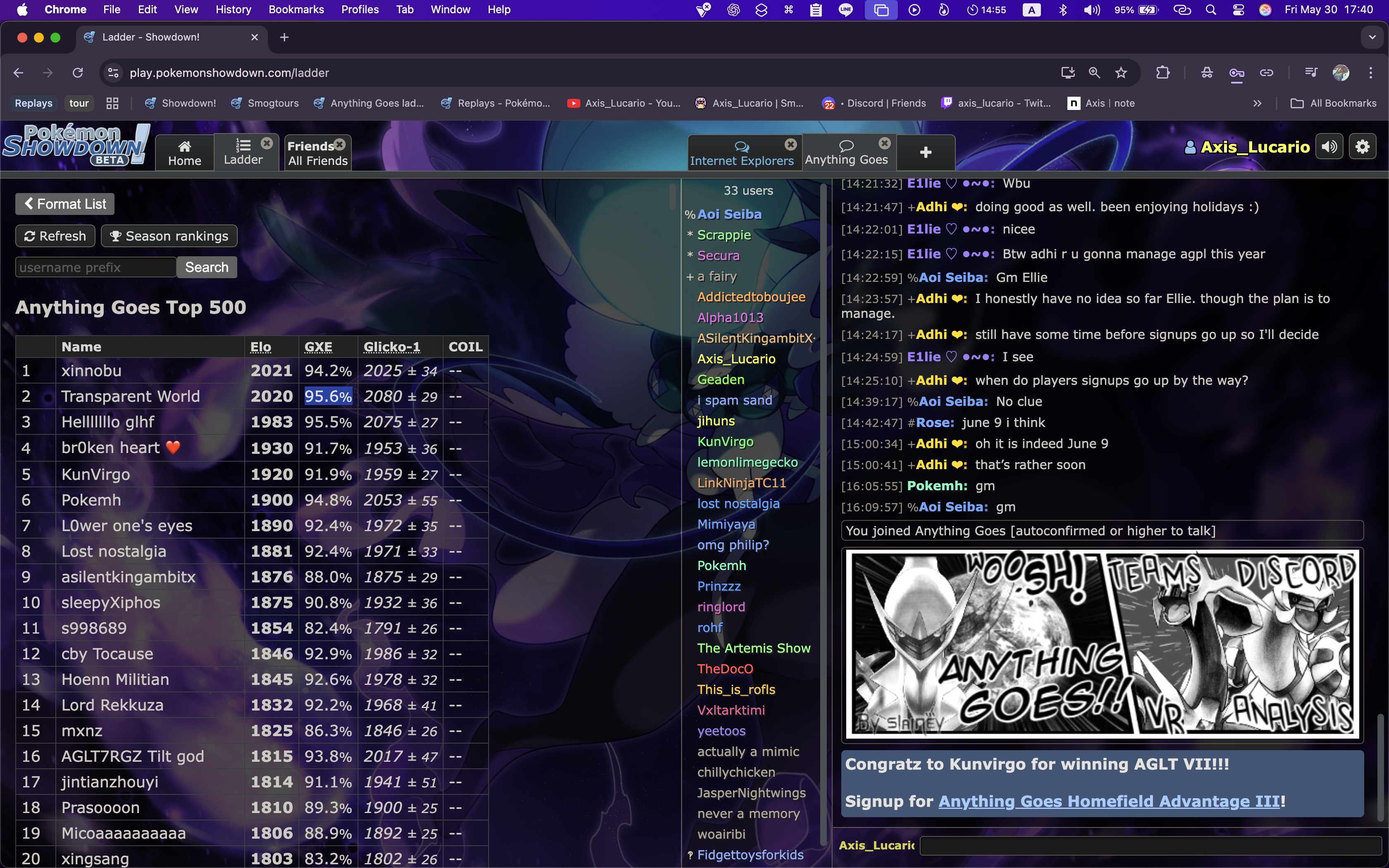Click the install app icon in address bar
Screen dimensions: 1389x868
[1067, 73]
